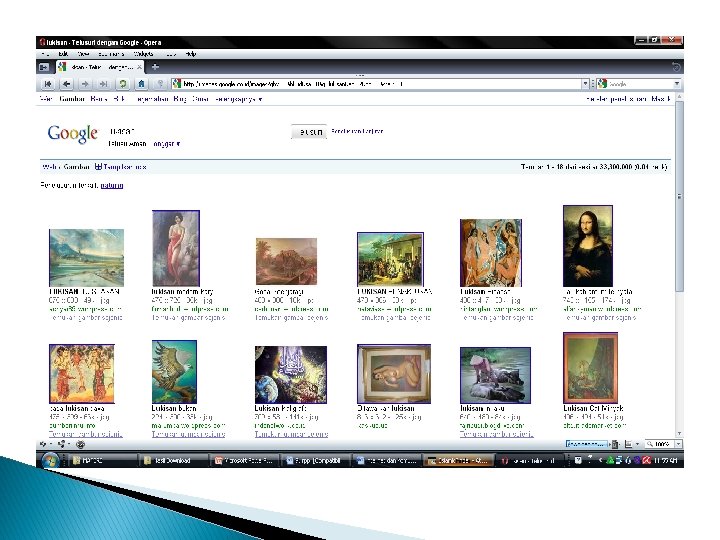Open the woman in red cloth painting thumbnail

[176, 248]
